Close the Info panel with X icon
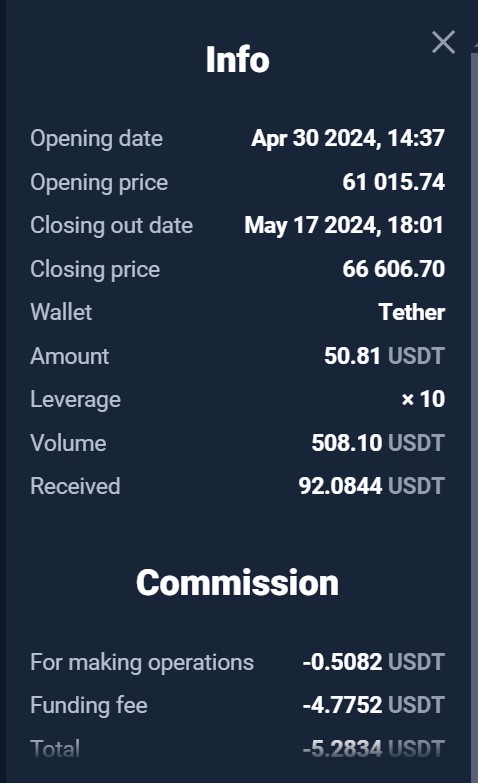Viewport: 478px width, 783px height. 443,42
